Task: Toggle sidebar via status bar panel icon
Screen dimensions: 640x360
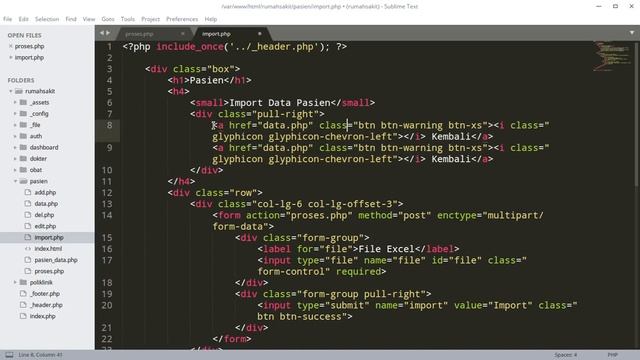Action: [x=9, y=355]
